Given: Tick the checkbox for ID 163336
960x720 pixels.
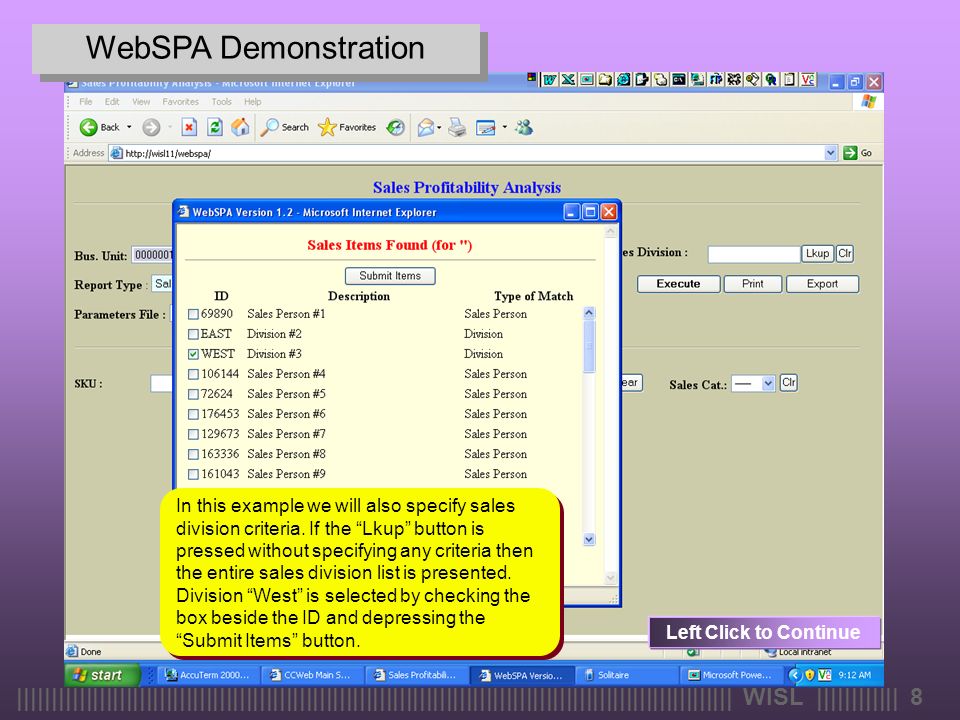Looking at the screenshot, I should click(x=193, y=454).
